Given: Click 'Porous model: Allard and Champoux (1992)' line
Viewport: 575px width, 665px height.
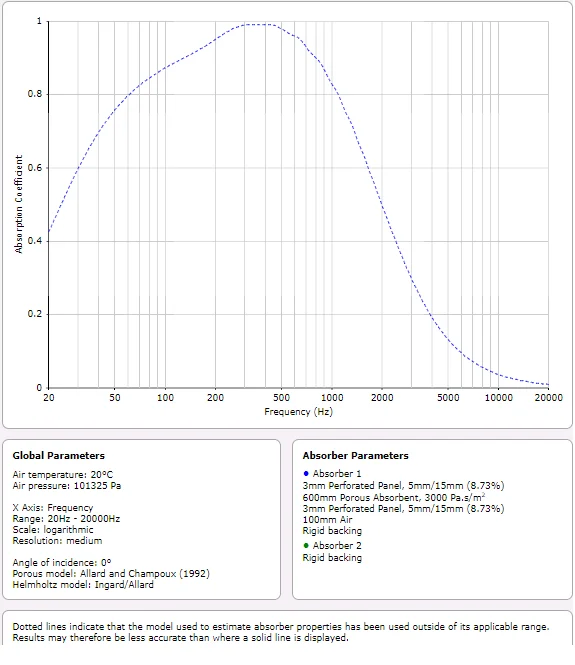Looking at the screenshot, I should click(111, 574).
